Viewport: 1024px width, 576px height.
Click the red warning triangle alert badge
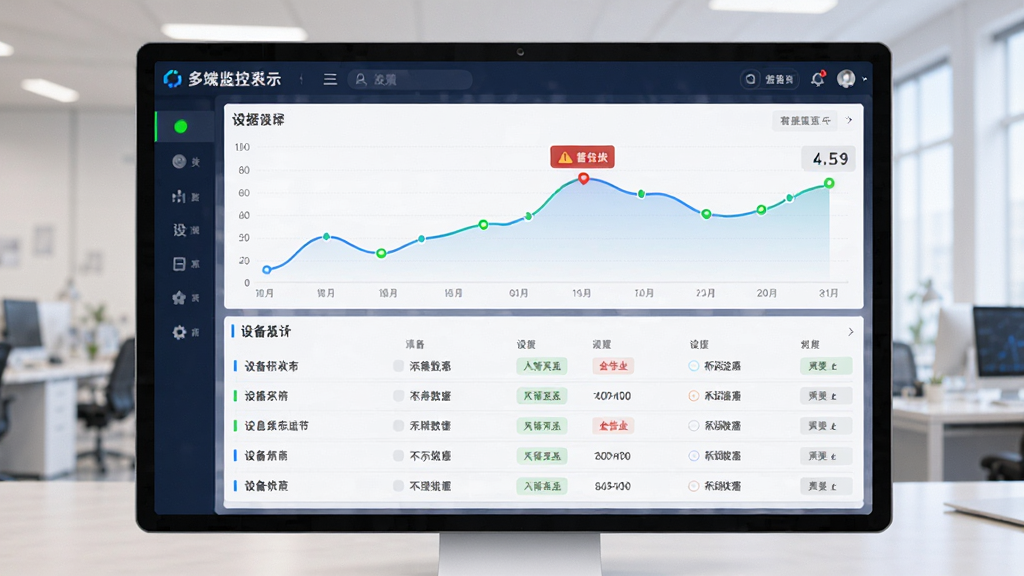coord(582,157)
